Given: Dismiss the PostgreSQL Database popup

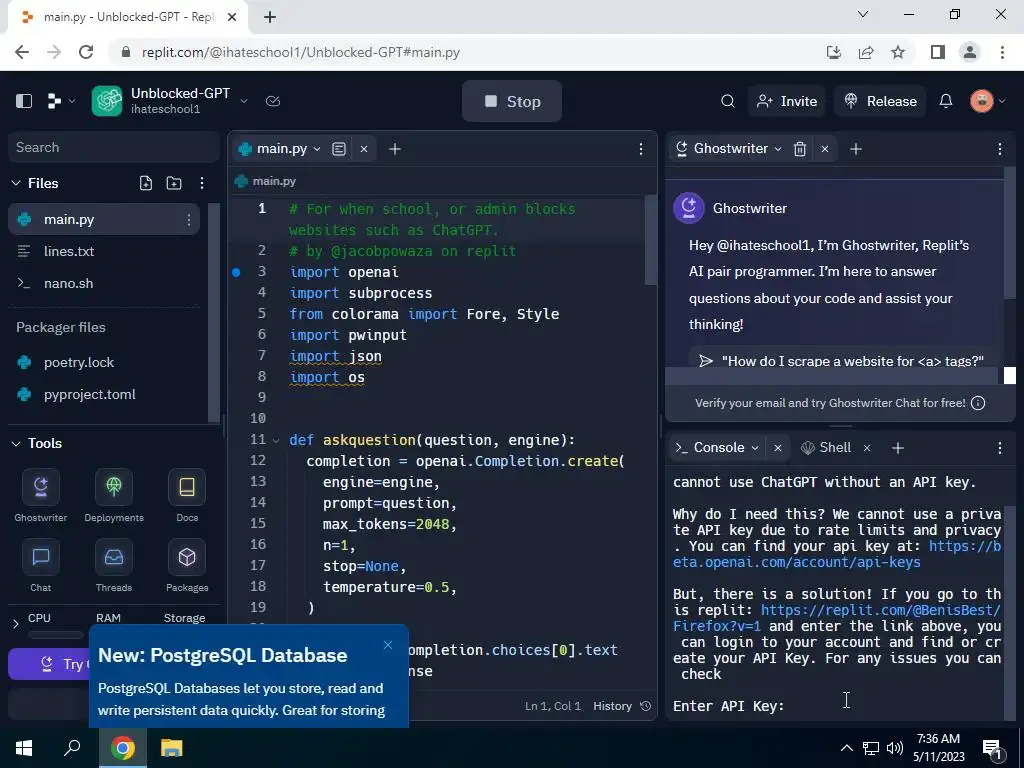Looking at the screenshot, I should pyautogui.click(x=388, y=645).
